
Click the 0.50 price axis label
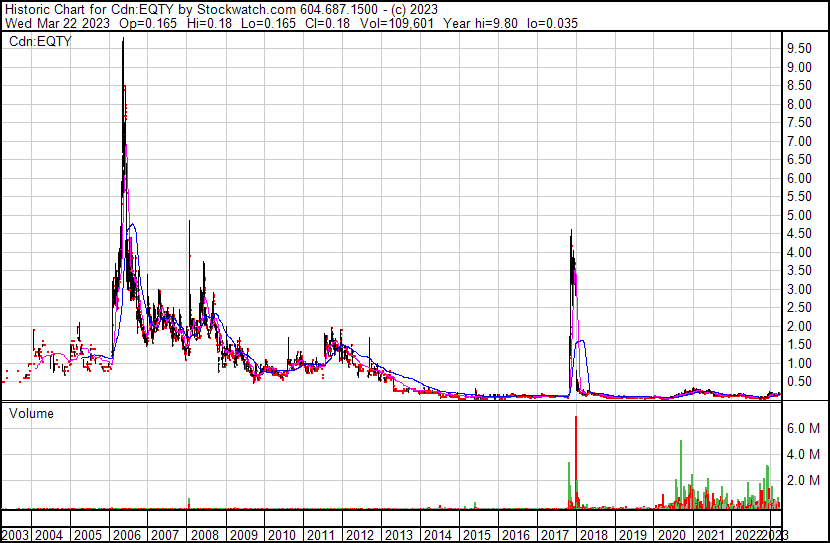pos(798,381)
